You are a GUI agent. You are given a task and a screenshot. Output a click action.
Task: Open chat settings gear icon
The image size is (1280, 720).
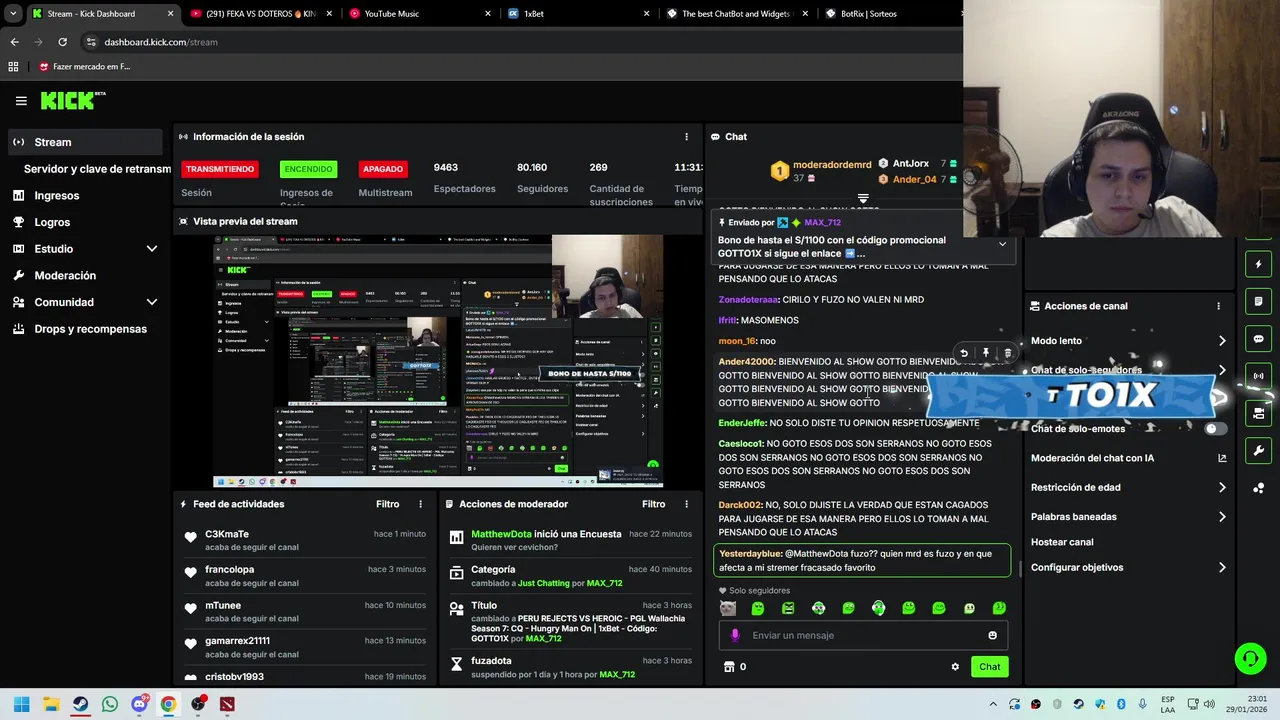point(955,667)
